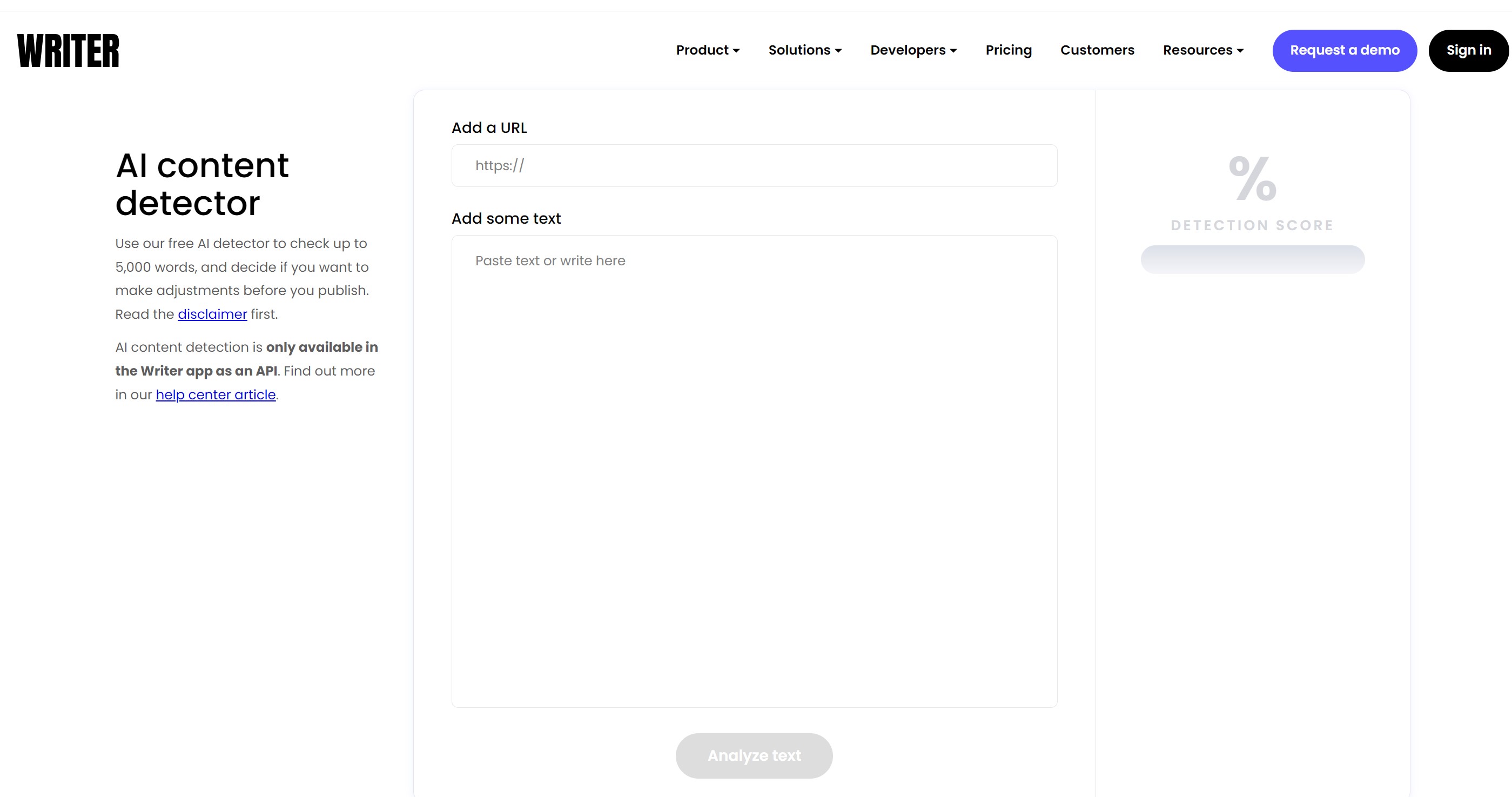Click the AI content detector heading
The width and height of the screenshot is (1512, 797).
201,184
